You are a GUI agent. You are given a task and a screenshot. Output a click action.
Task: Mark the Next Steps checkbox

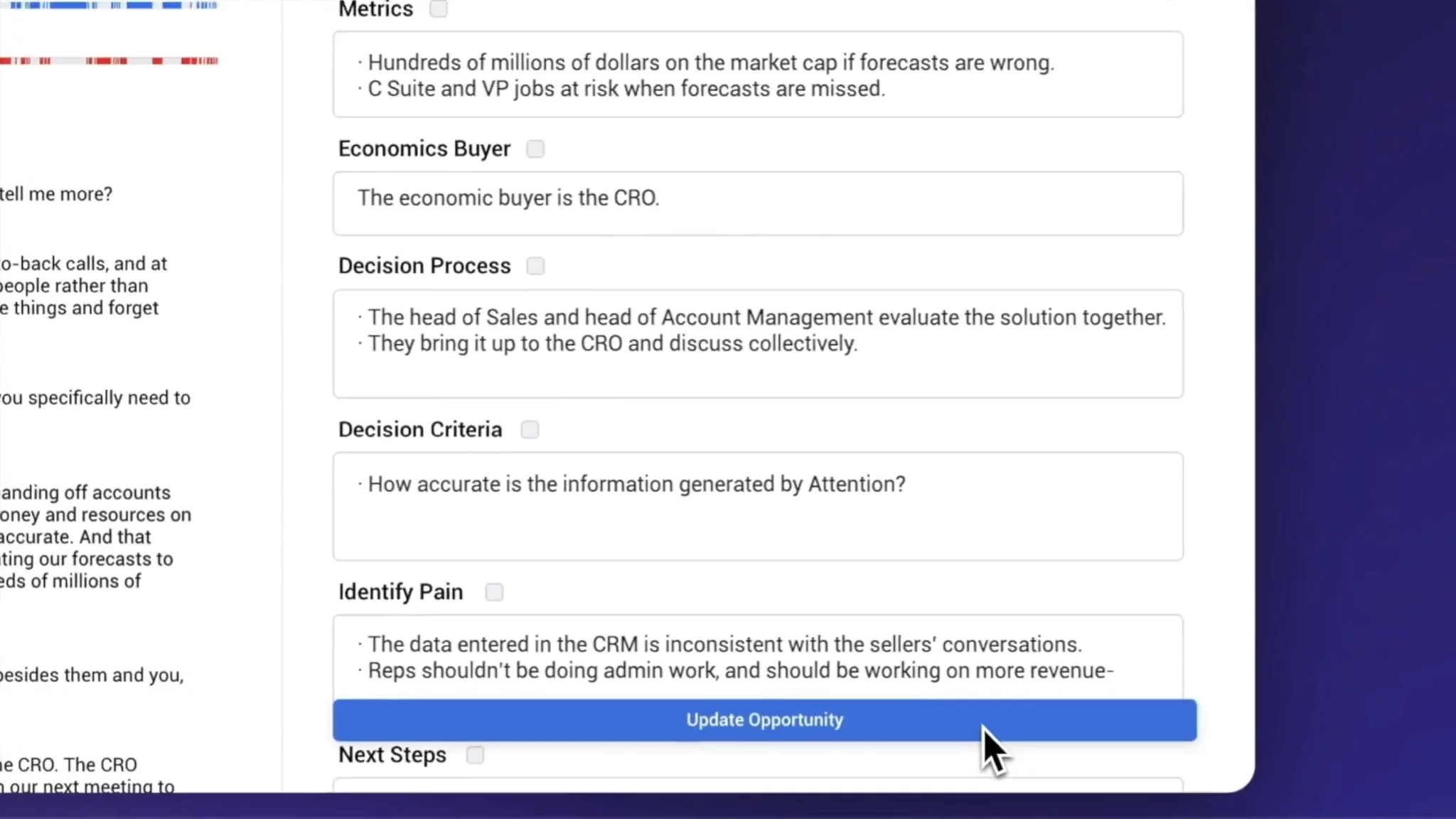(x=475, y=755)
